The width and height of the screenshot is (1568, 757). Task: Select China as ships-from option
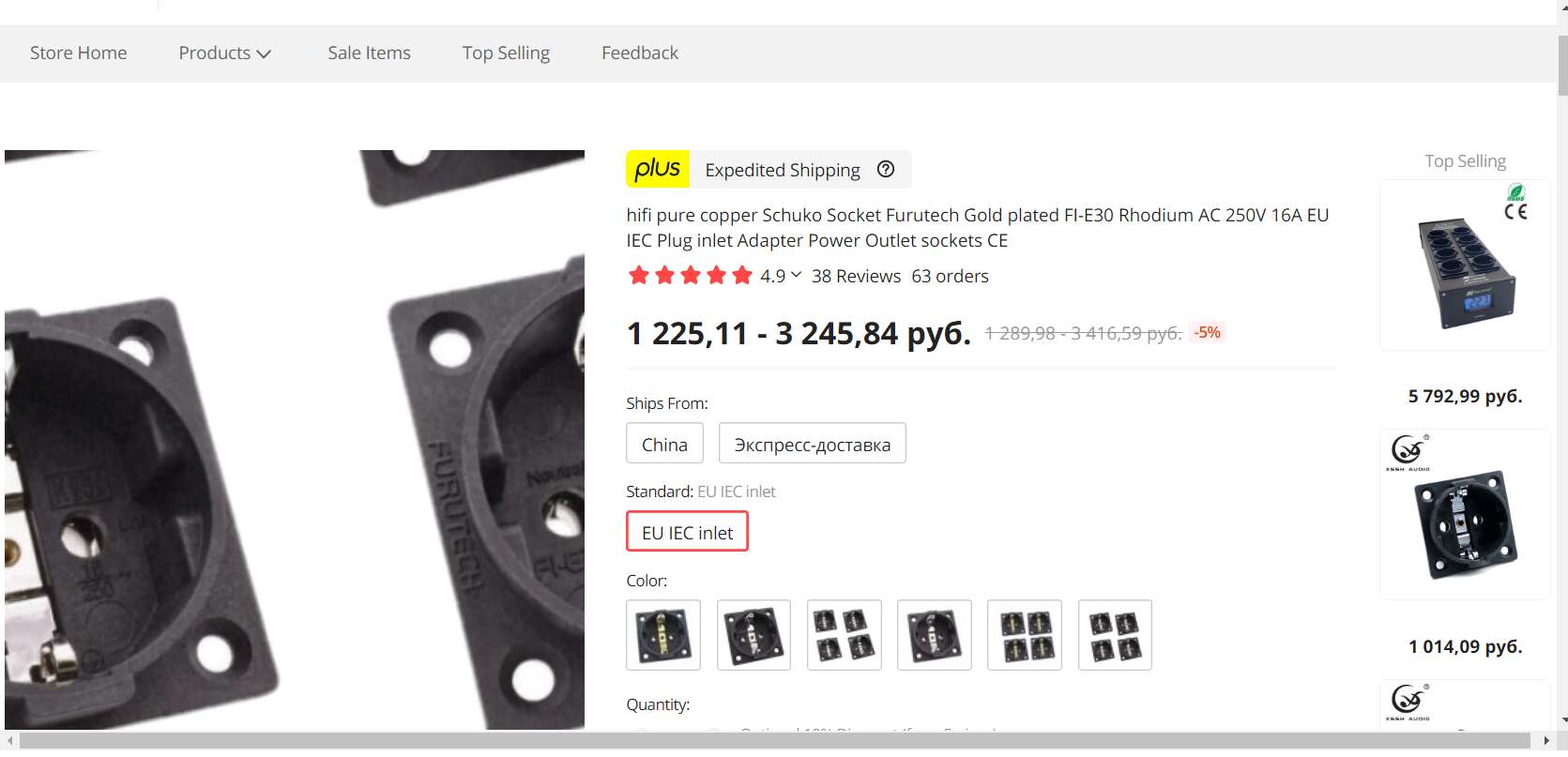click(x=664, y=444)
